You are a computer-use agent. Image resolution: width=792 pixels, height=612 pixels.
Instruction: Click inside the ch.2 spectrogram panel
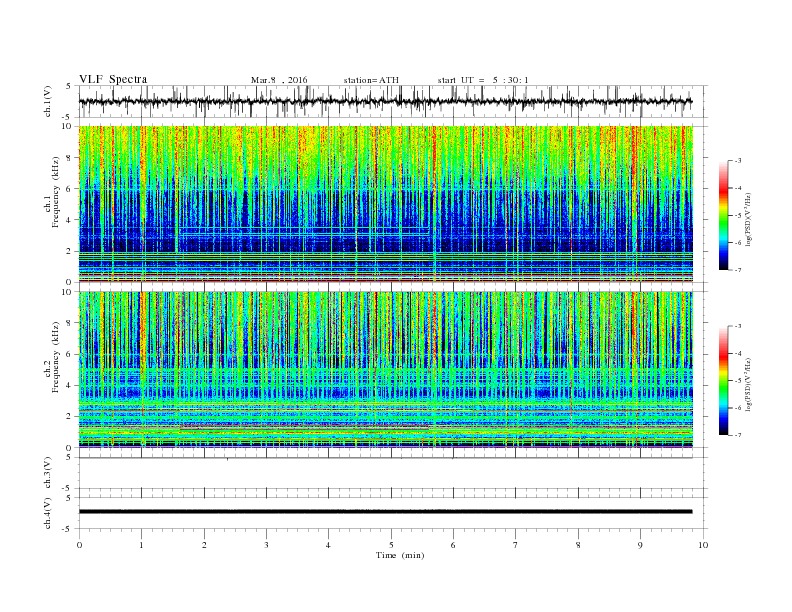385,369
